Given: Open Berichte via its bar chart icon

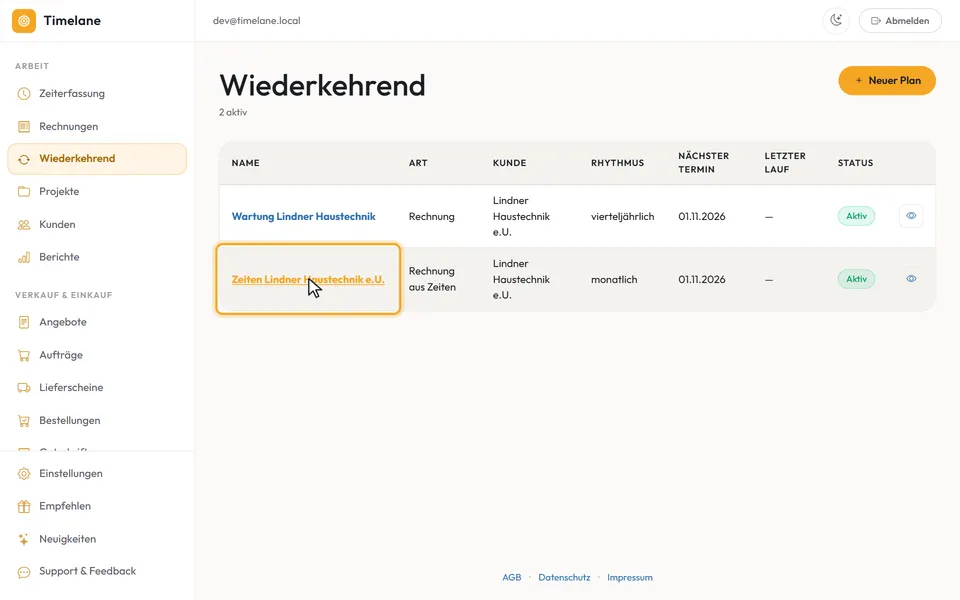Looking at the screenshot, I should [24, 257].
